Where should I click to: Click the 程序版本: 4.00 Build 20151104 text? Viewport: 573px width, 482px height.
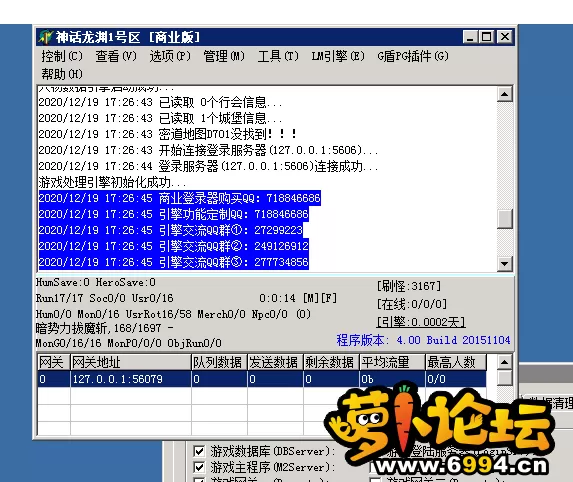(423, 340)
